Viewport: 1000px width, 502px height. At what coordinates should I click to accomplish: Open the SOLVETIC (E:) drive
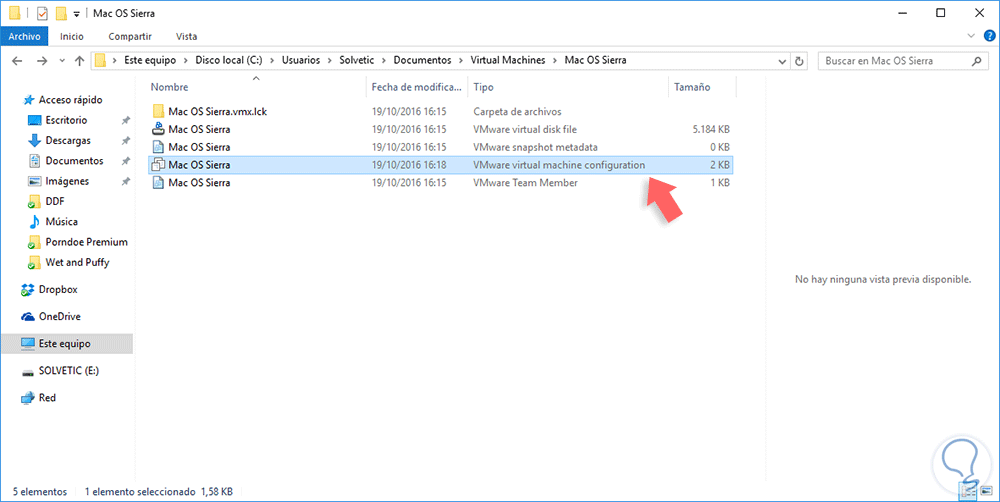(68, 371)
